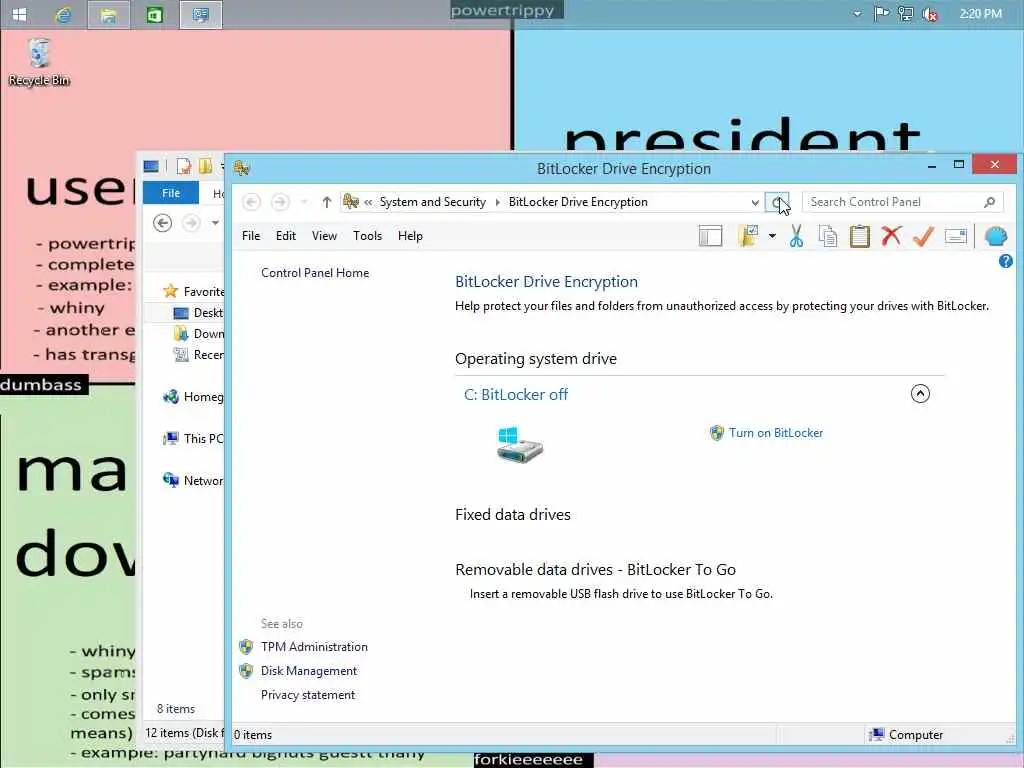Open the dropdown arrow beside folder options icon
The width and height of the screenshot is (1024, 768).
tap(772, 236)
